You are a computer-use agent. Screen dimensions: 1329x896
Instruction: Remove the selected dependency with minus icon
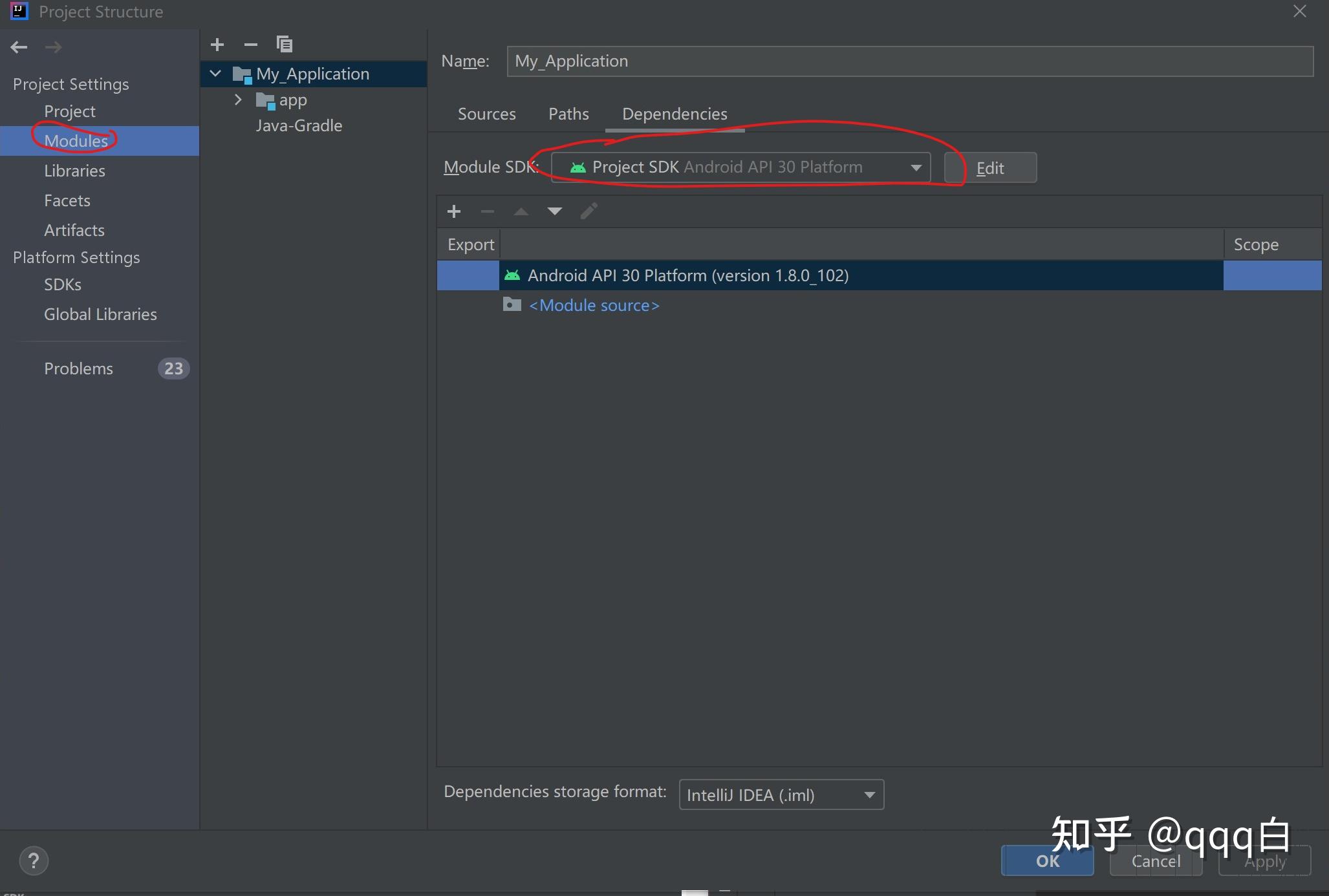[487, 211]
